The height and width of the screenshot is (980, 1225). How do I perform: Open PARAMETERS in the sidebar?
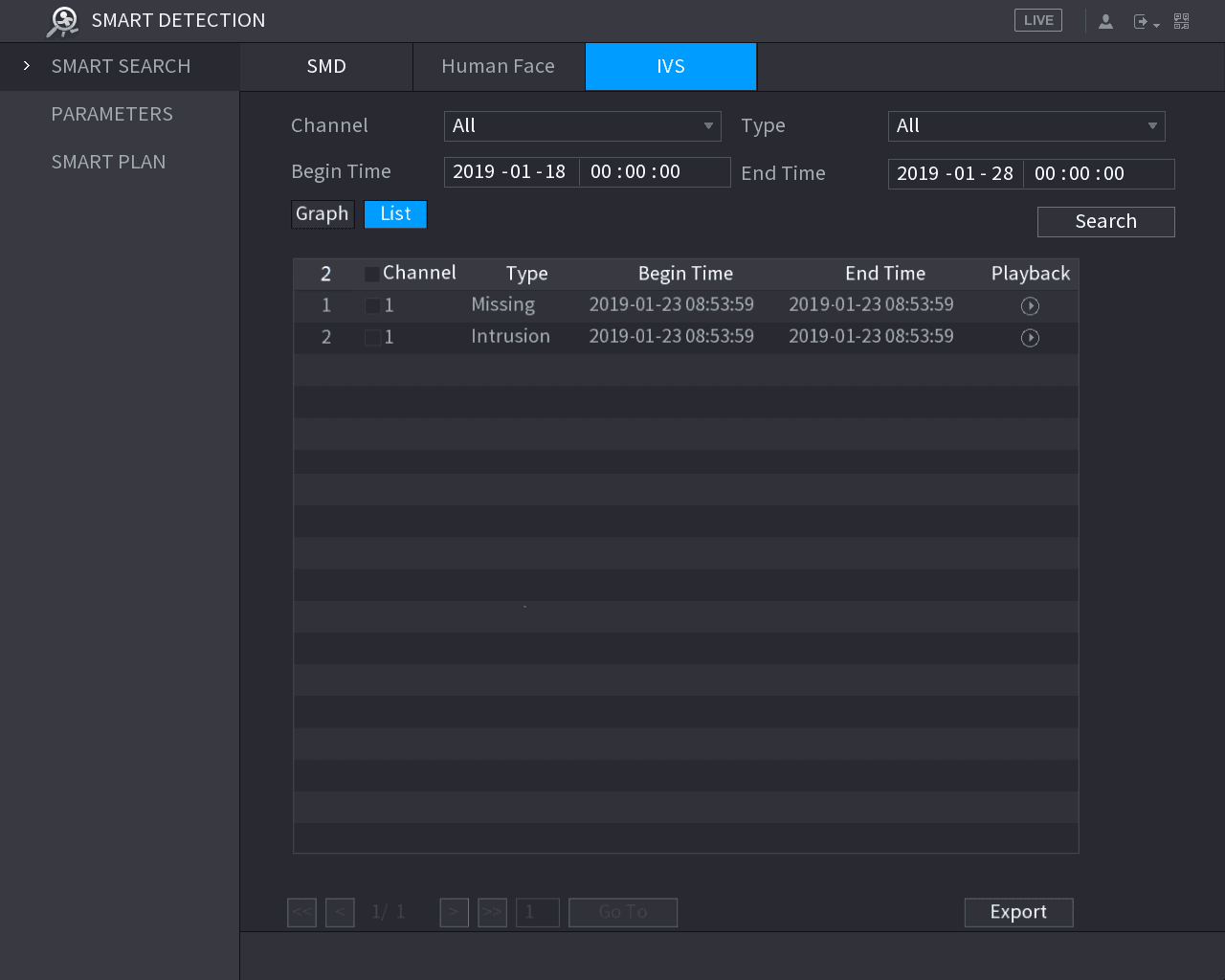pos(112,114)
